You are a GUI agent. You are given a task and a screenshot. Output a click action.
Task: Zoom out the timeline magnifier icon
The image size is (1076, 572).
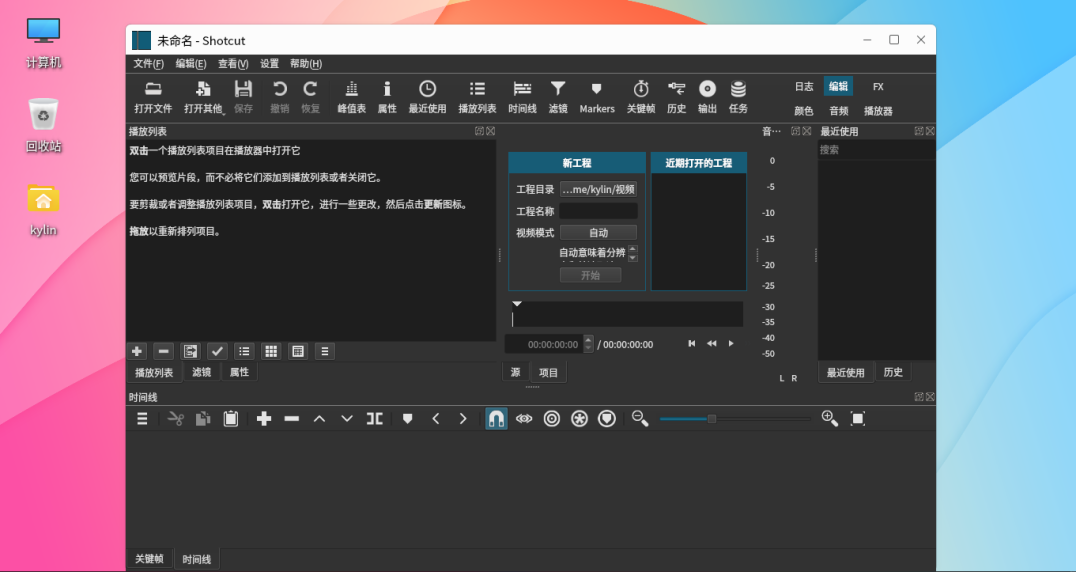(640, 418)
